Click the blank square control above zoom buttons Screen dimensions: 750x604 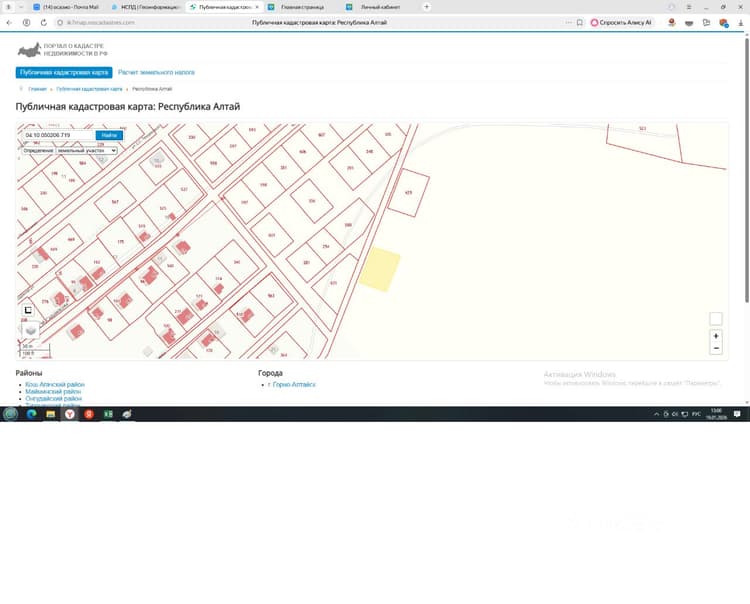(716, 319)
